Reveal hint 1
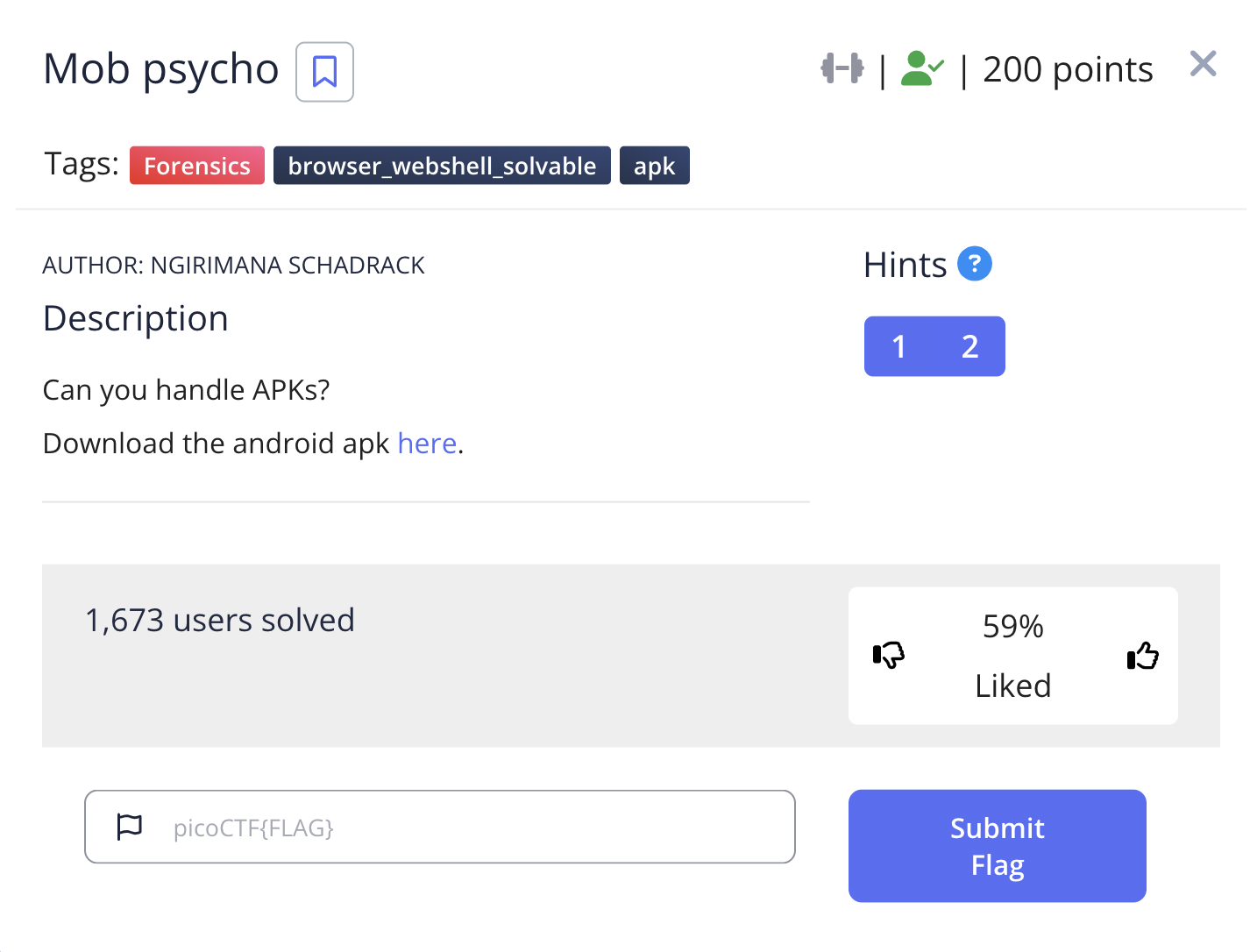 pos(898,346)
